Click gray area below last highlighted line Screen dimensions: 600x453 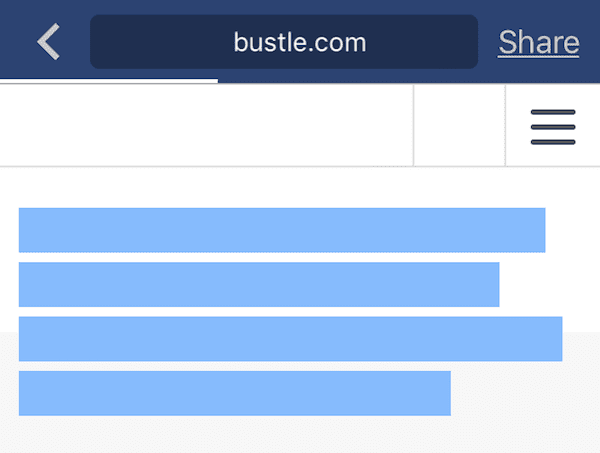click(x=300, y=436)
